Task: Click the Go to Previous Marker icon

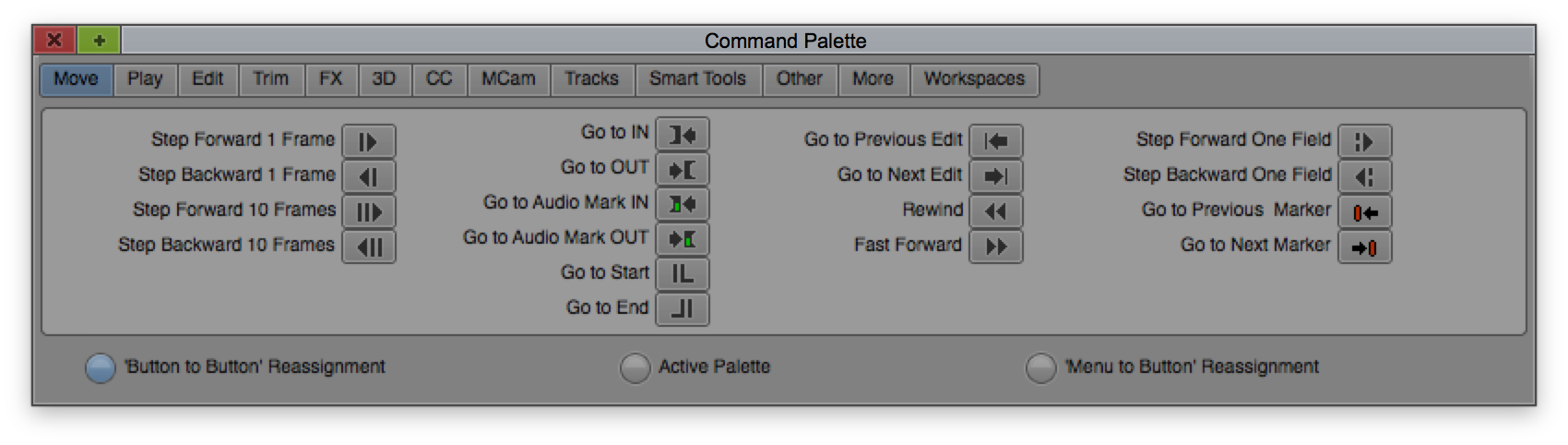Action: (x=1365, y=211)
